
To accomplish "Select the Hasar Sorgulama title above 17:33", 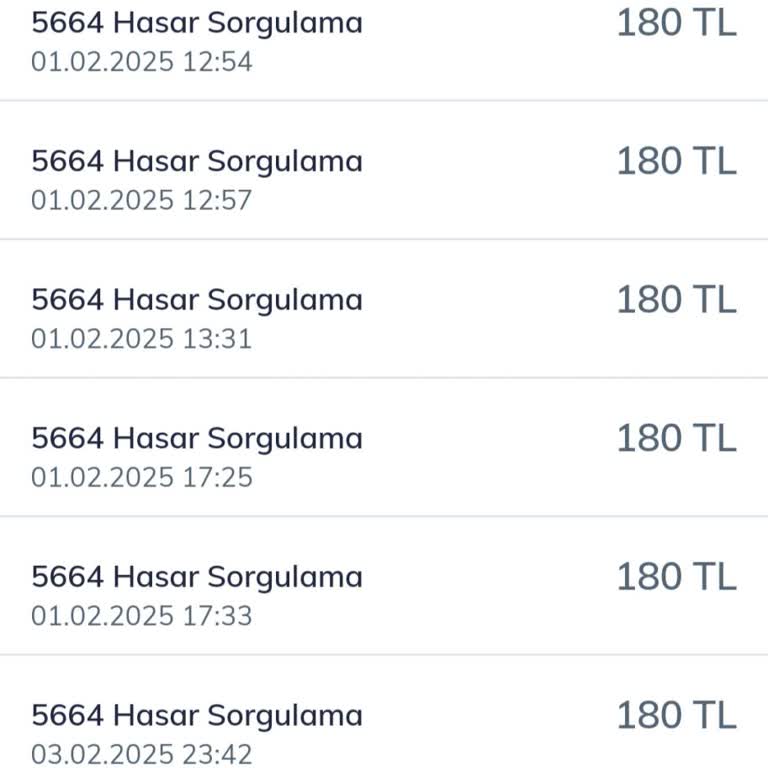I will [197, 577].
